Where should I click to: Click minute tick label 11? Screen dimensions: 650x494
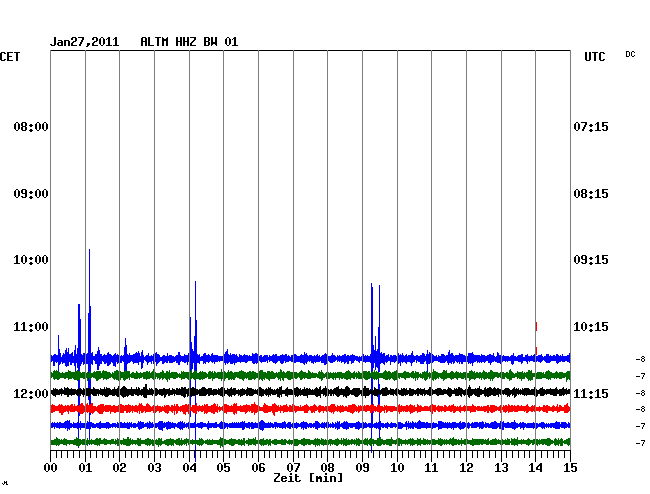coord(432,468)
